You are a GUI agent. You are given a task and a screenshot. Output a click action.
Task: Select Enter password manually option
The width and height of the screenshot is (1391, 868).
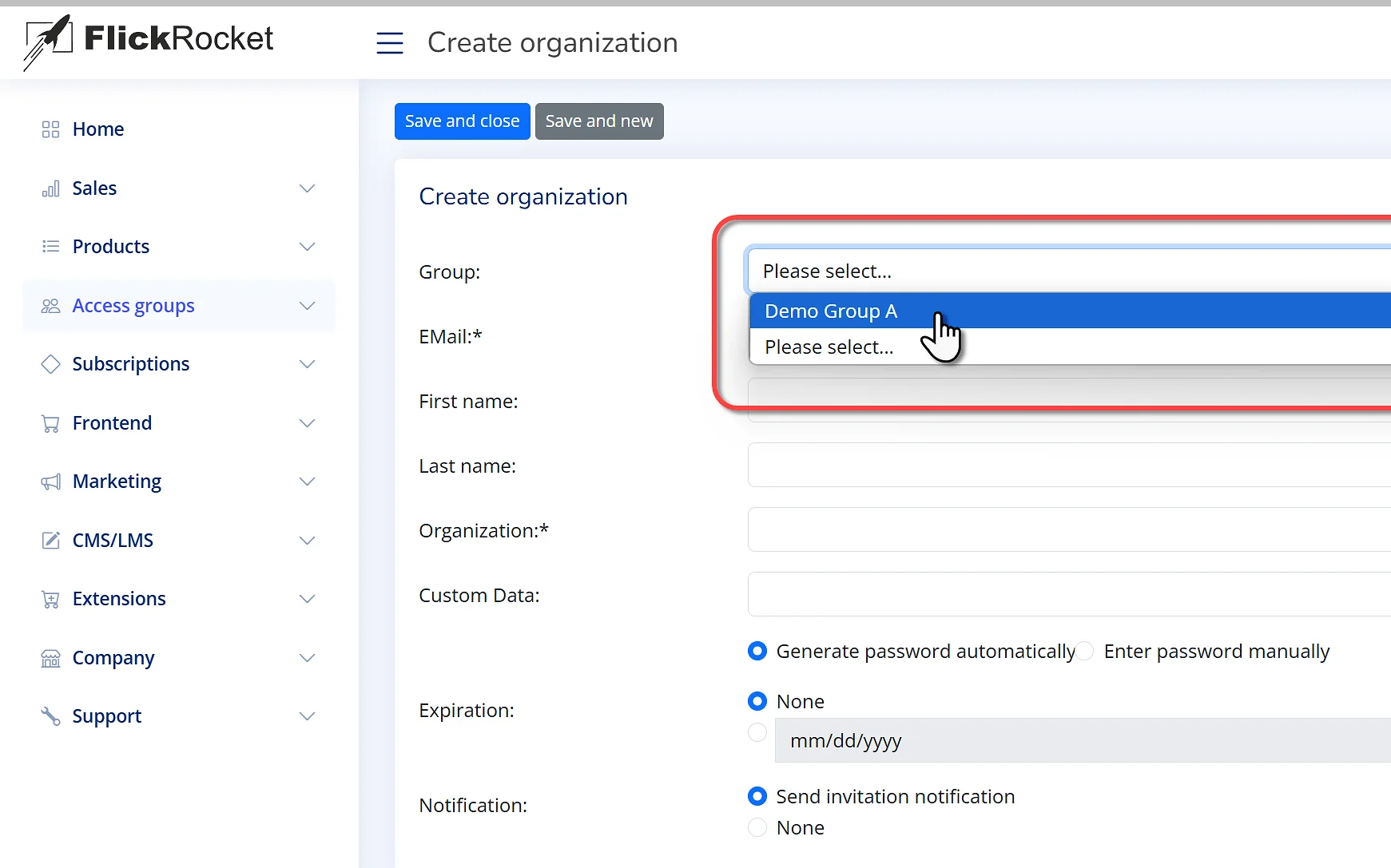(1085, 652)
